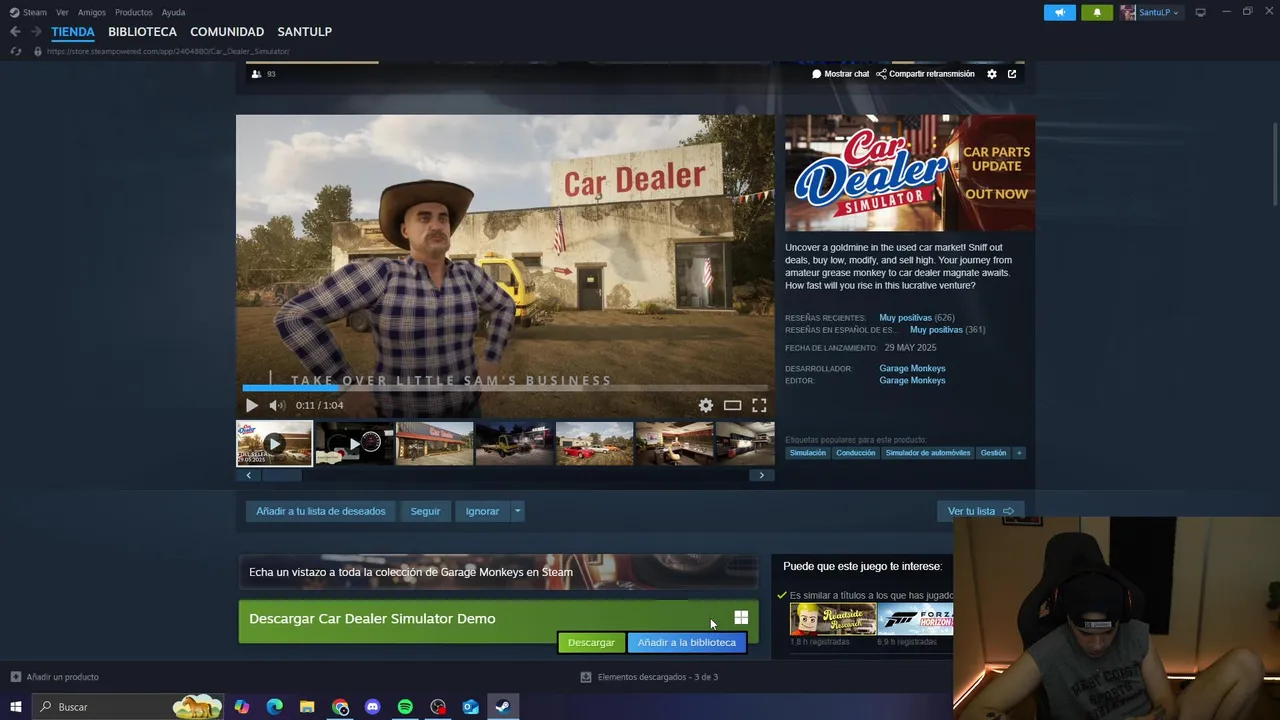Viewport: 1280px width, 720px height.
Task: Click the Mostrar chat option
Action: (x=840, y=74)
